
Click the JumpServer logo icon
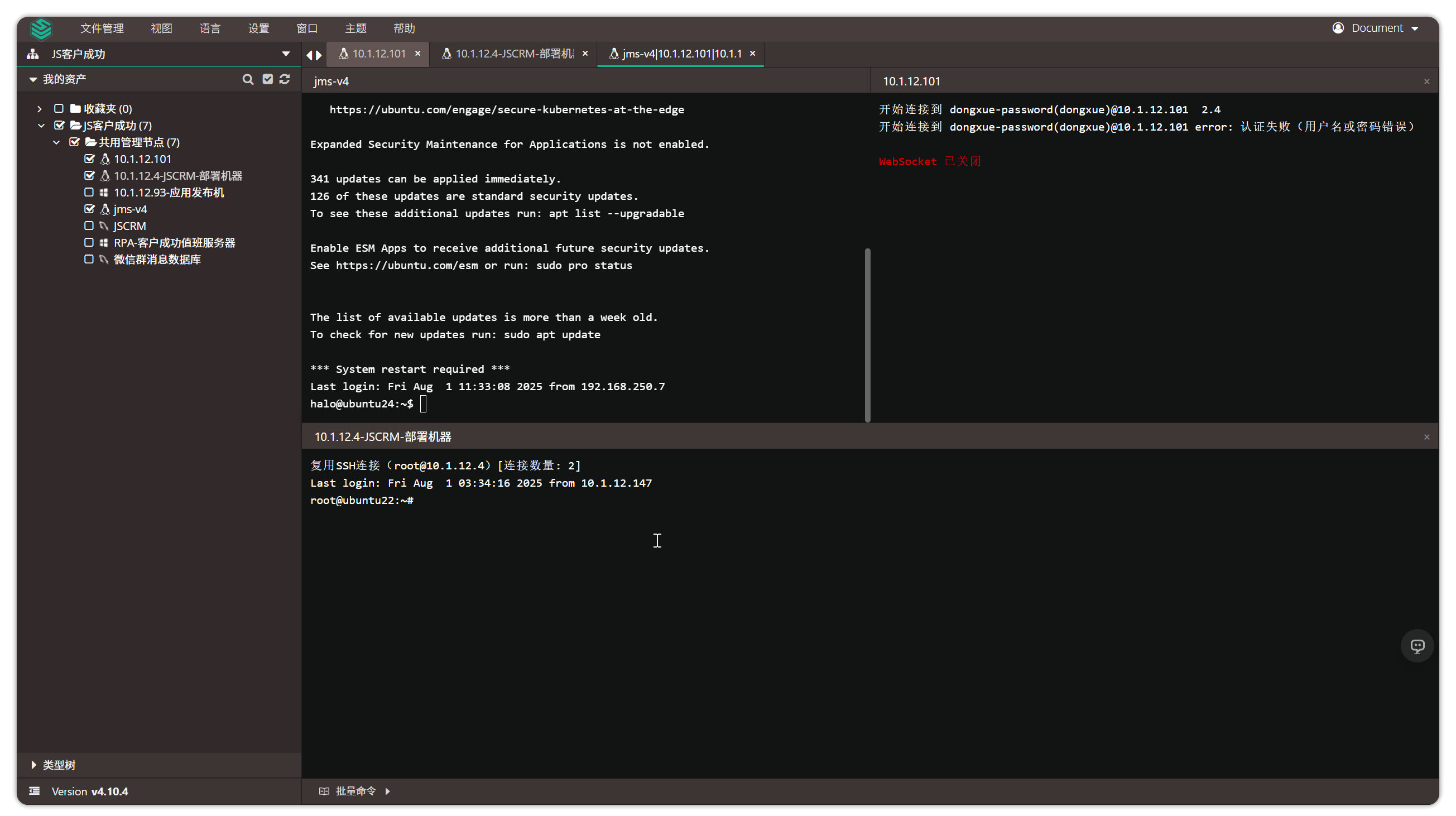[x=41, y=28]
